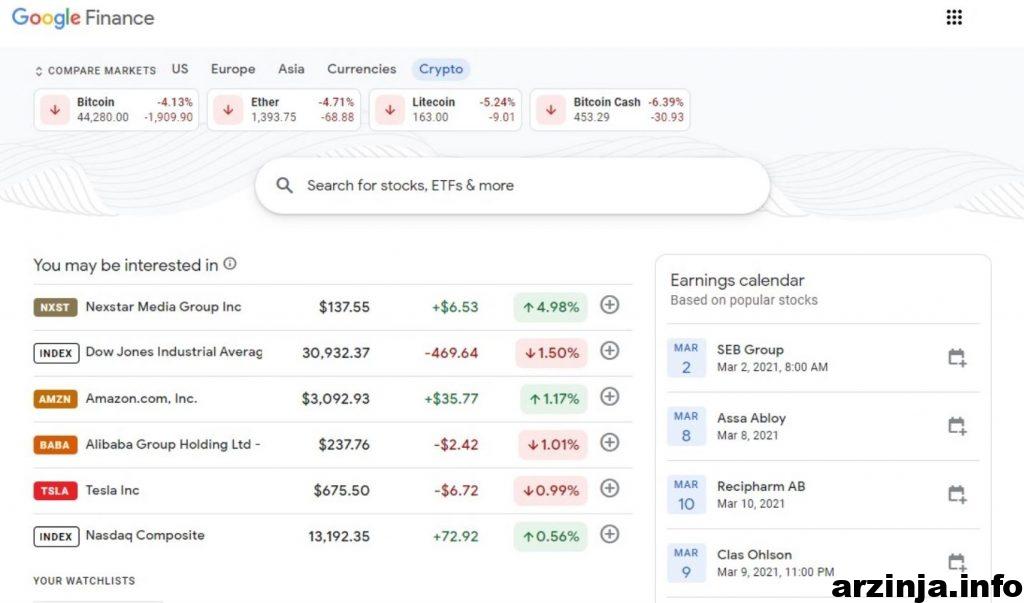The image size is (1024, 603).
Task: Add Tesla Inc to watchlist
Action: point(609,488)
